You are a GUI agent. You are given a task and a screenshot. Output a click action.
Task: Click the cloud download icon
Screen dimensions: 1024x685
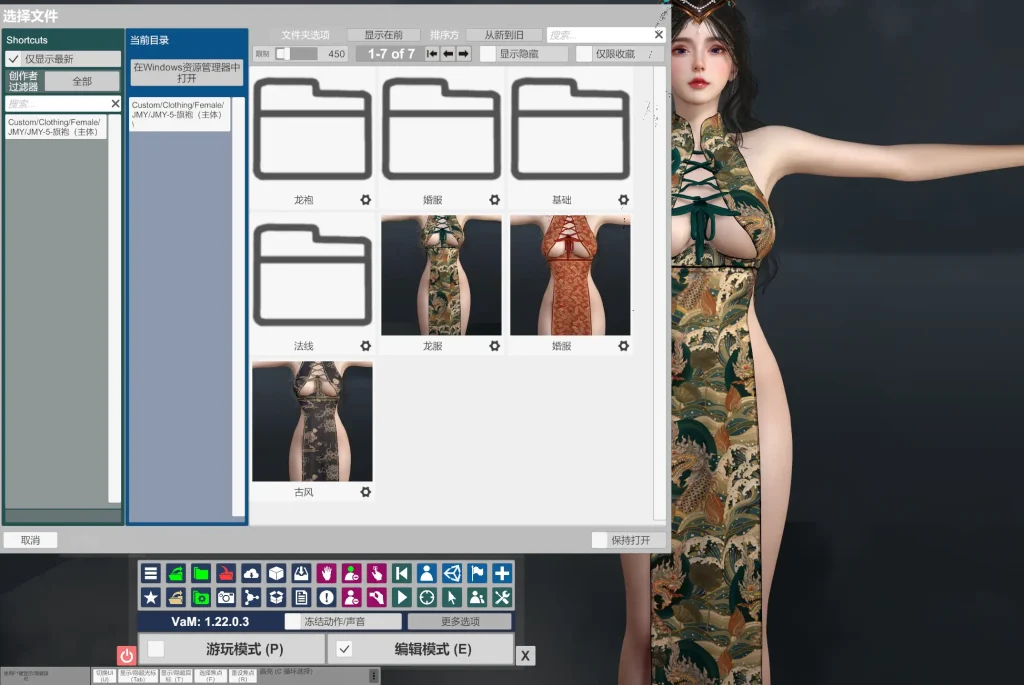coord(251,573)
